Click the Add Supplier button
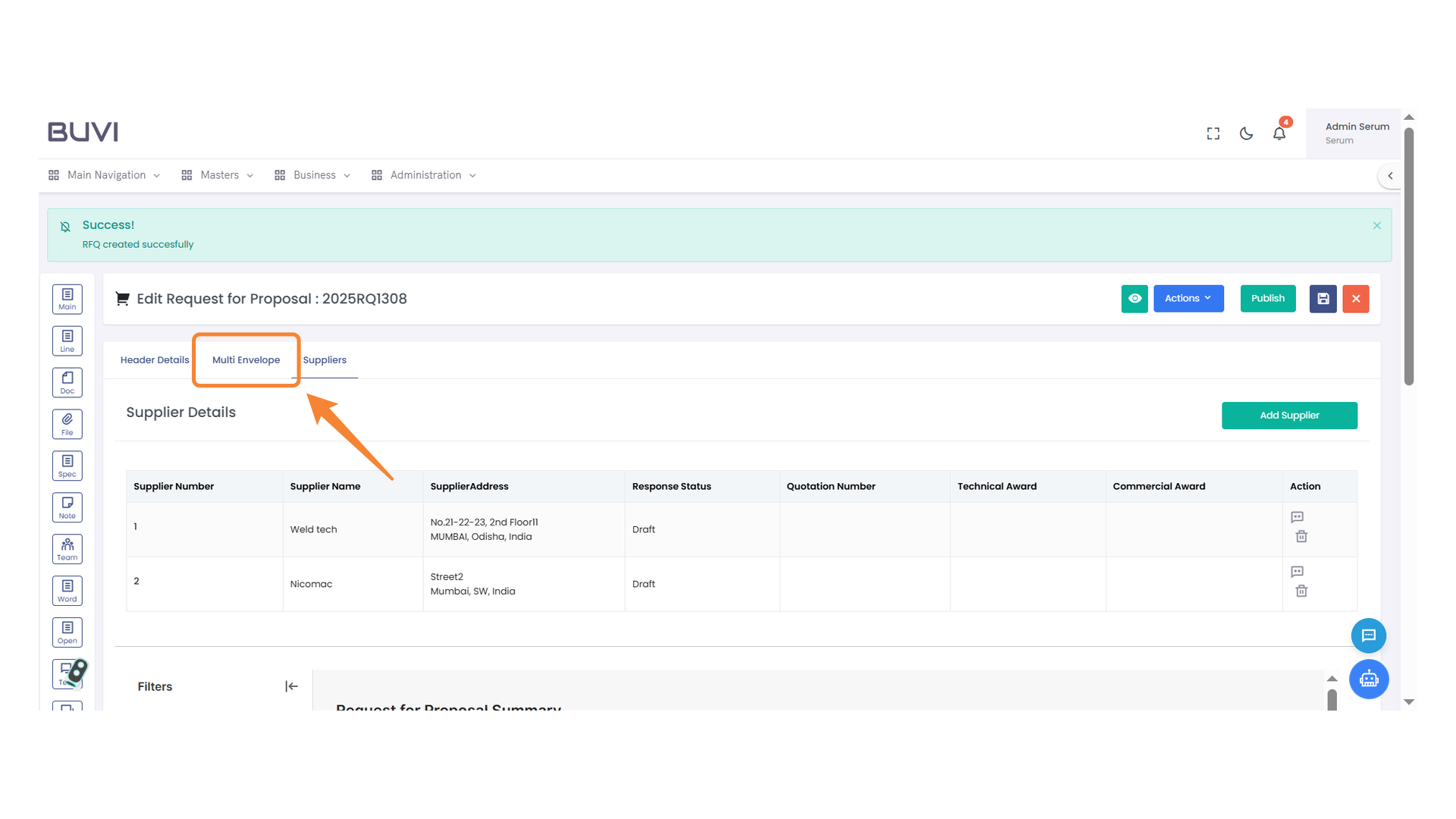 click(1289, 416)
